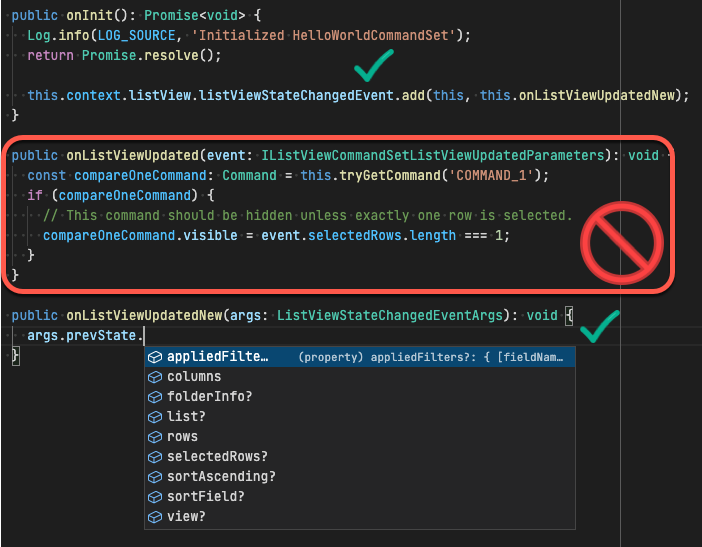Select sortAscending? completion entry
Screen dimensions: 702x547
pyautogui.click(x=360, y=476)
